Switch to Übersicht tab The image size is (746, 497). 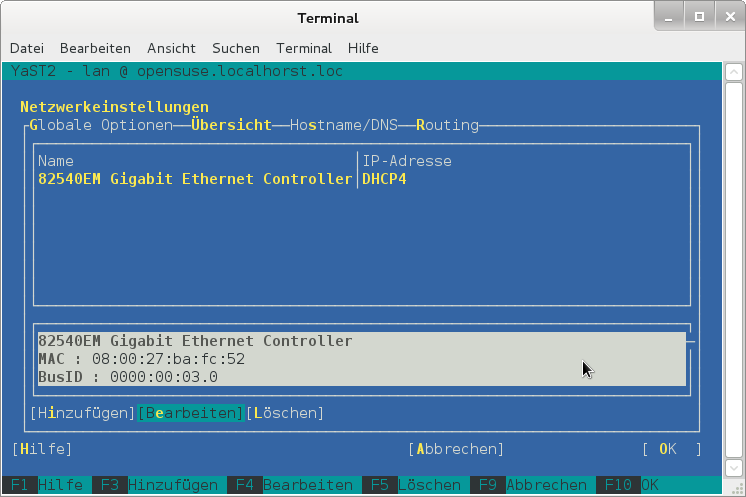click(230, 125)
